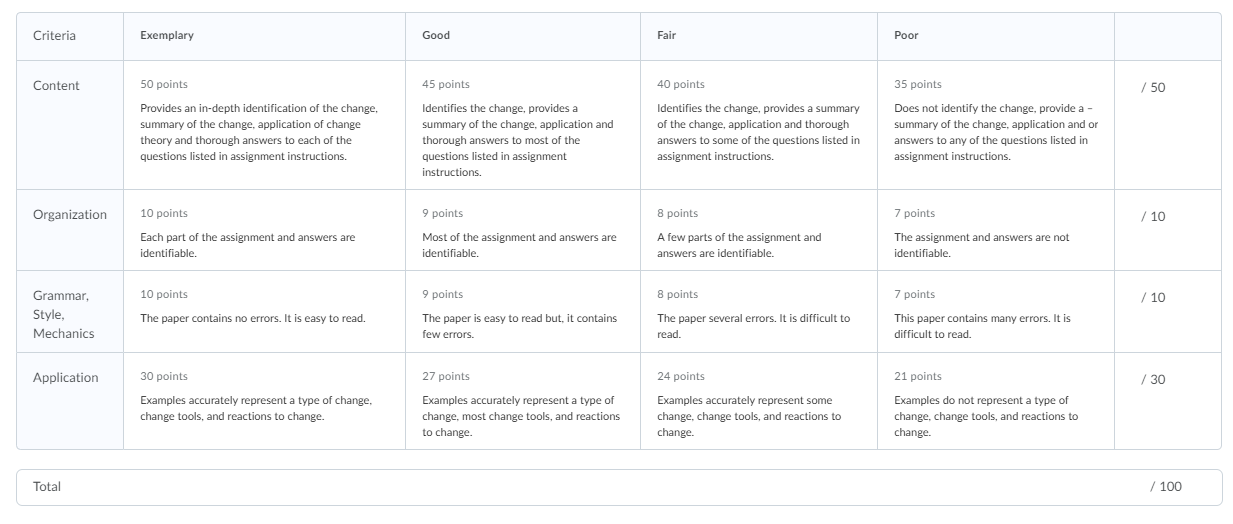1233x524 pixels.
Task: Select Good 27 points for Application
Action: pyautogui.click(x=523, y=401)
